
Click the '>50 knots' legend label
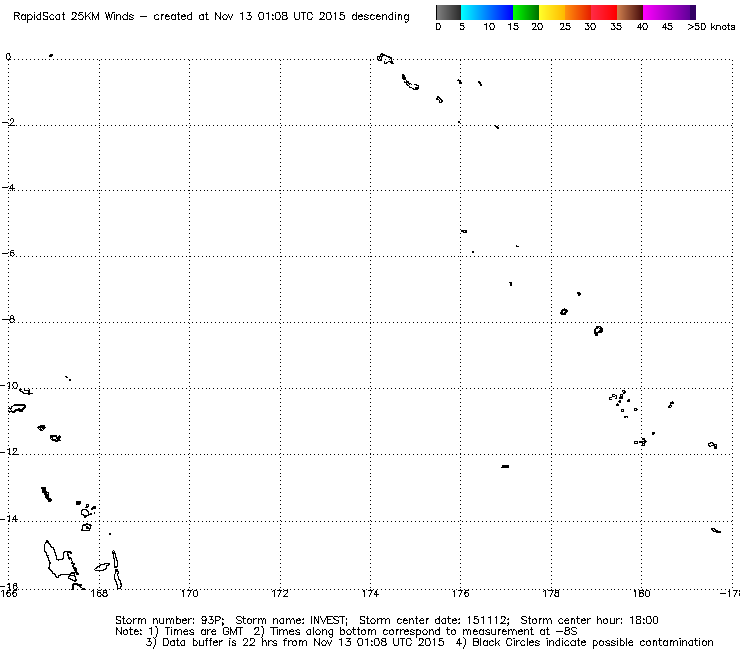coord(711,27)
